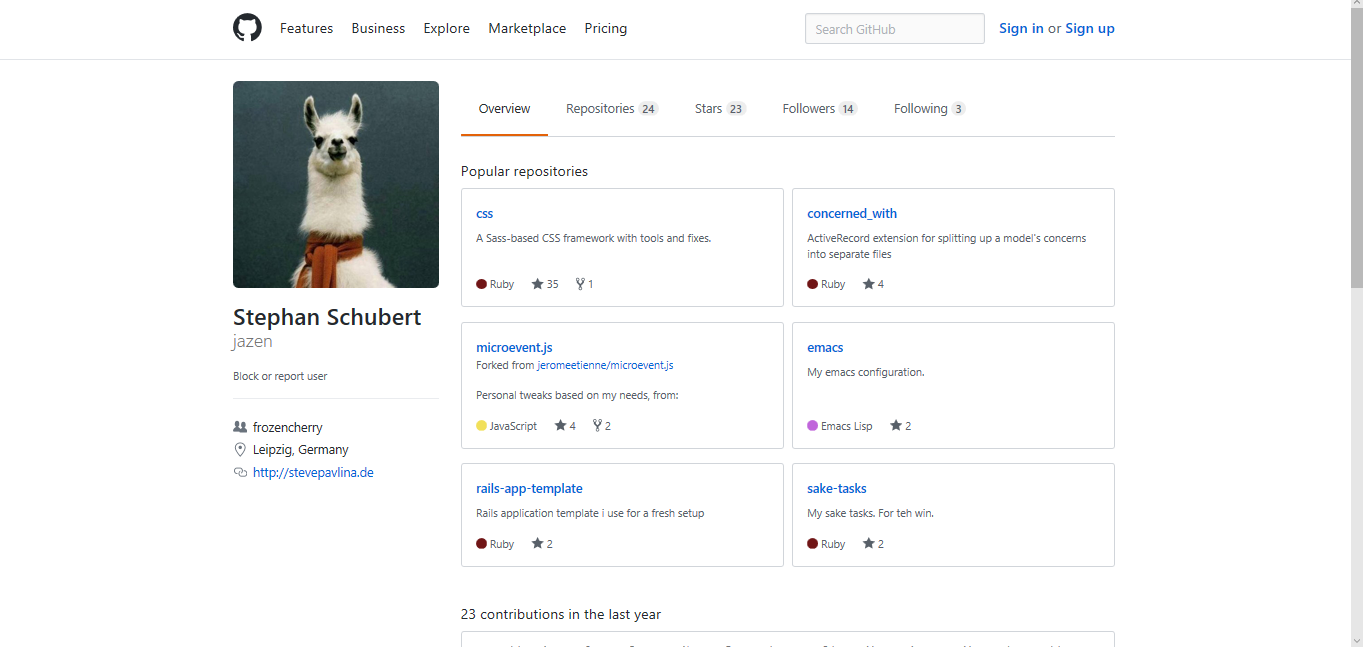Click the llama profile avatar image
Image resolution: width=1363 pixels, height=647 pixels.
point(336,184)
